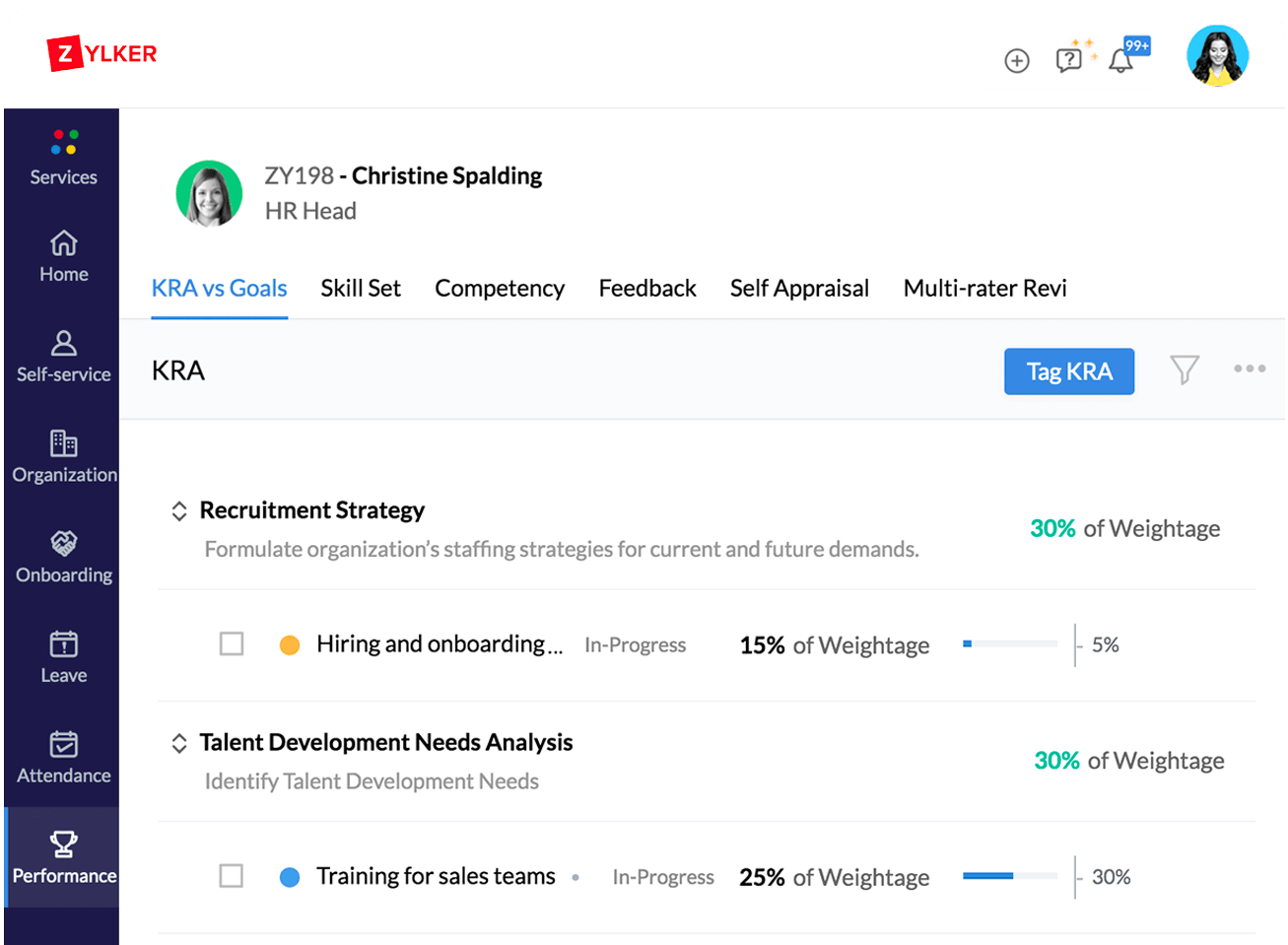Select the Performance trophy icon
The width and height of the screenshot is (1288, 945).
64,844
